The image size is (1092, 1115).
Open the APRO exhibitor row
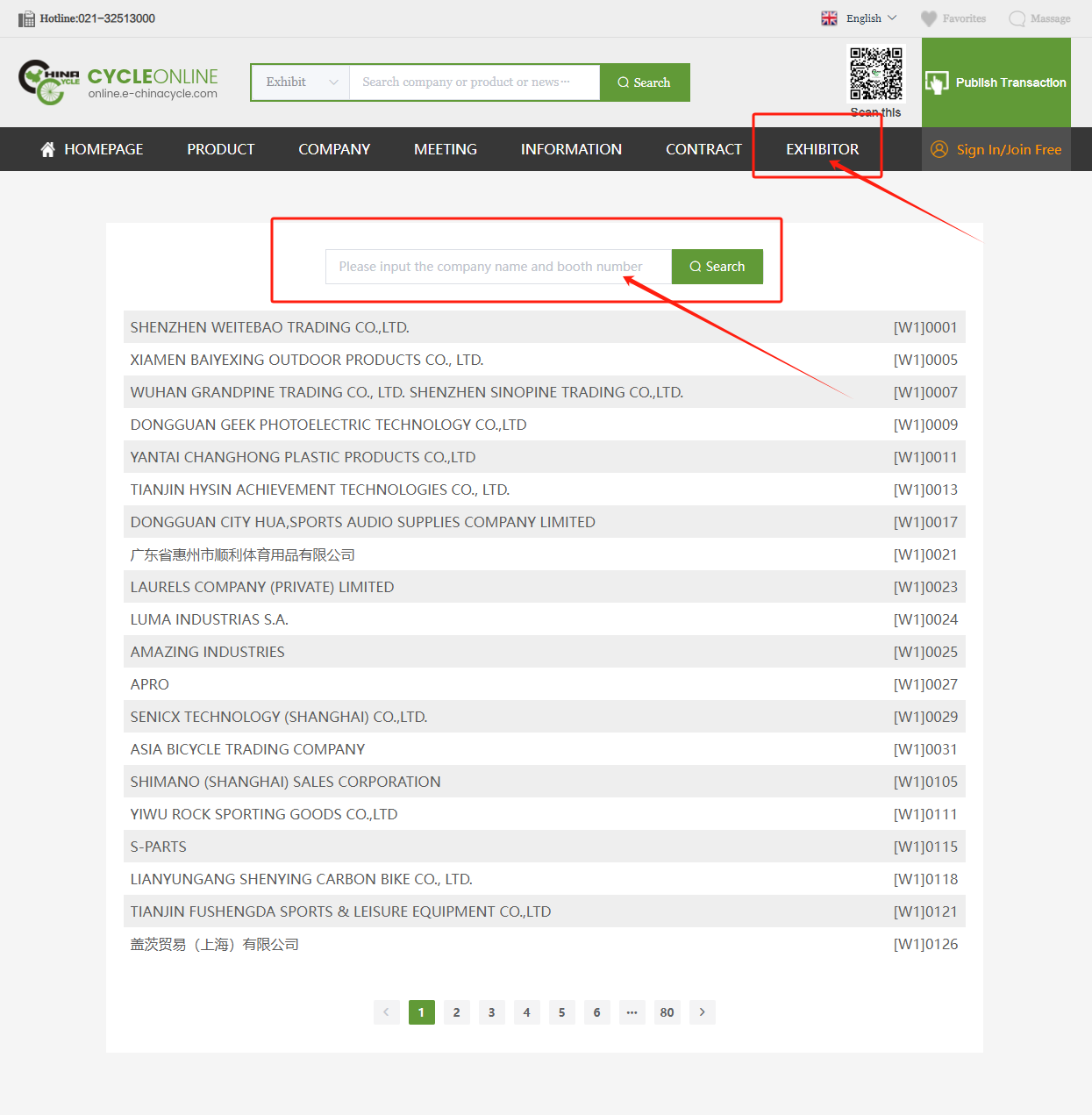coord(544,684)
